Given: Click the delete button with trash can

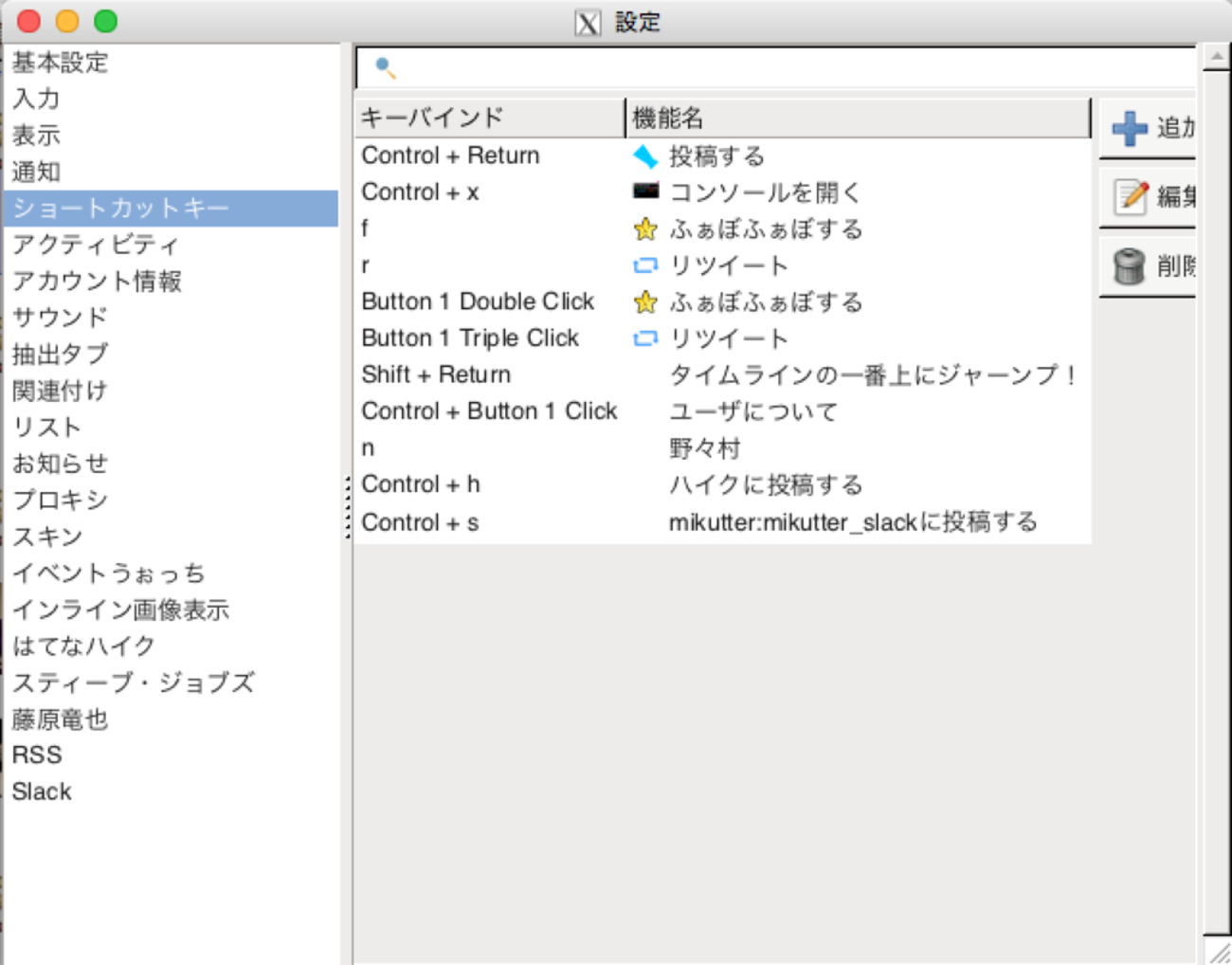Looking at the screenshot, I should (x=1148, y=267).
